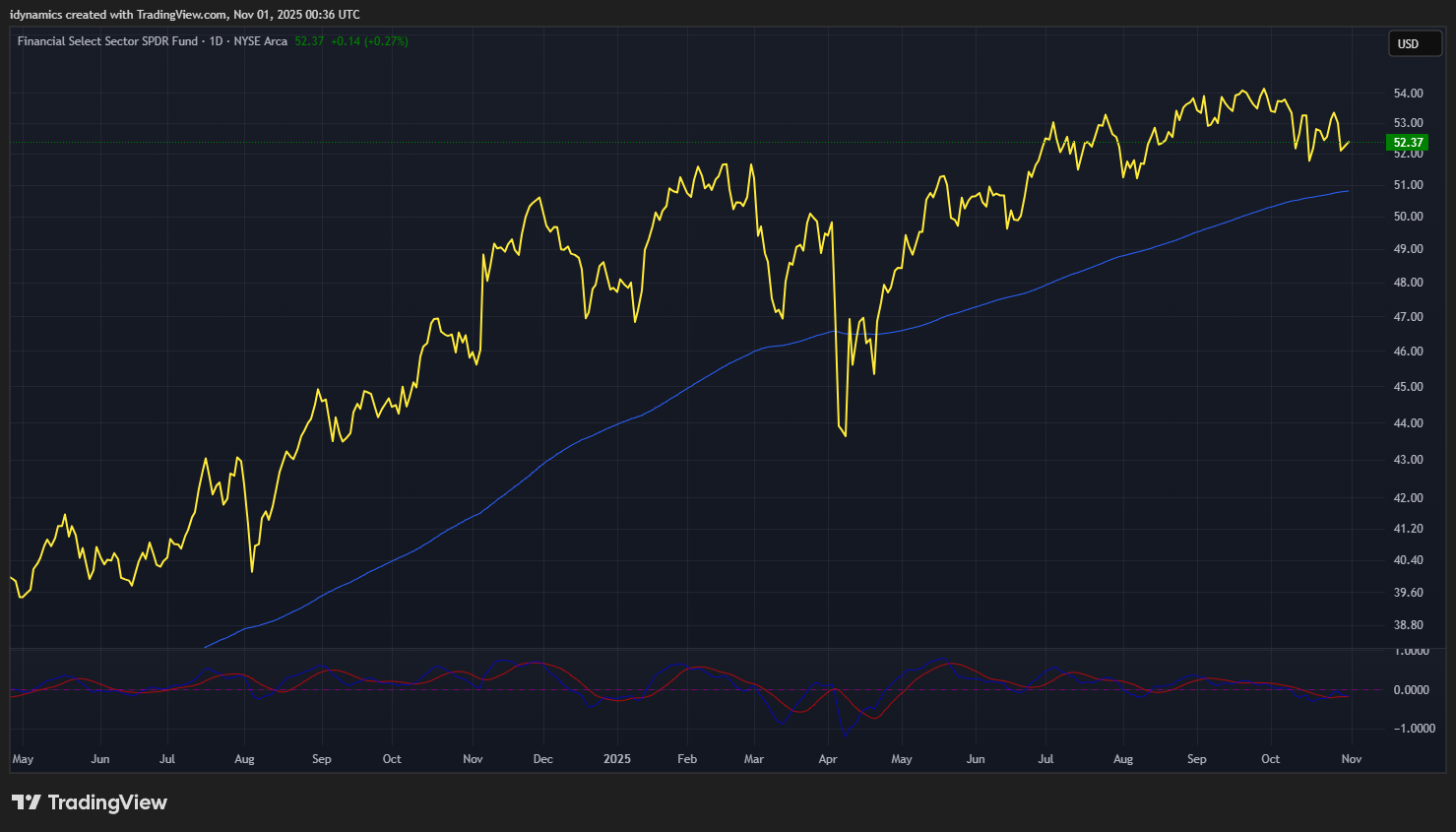The height and width of the screenshot is (832, 1456).
Task: Click the green 52.37 current price tag
Action: [x=1408, y=143]
